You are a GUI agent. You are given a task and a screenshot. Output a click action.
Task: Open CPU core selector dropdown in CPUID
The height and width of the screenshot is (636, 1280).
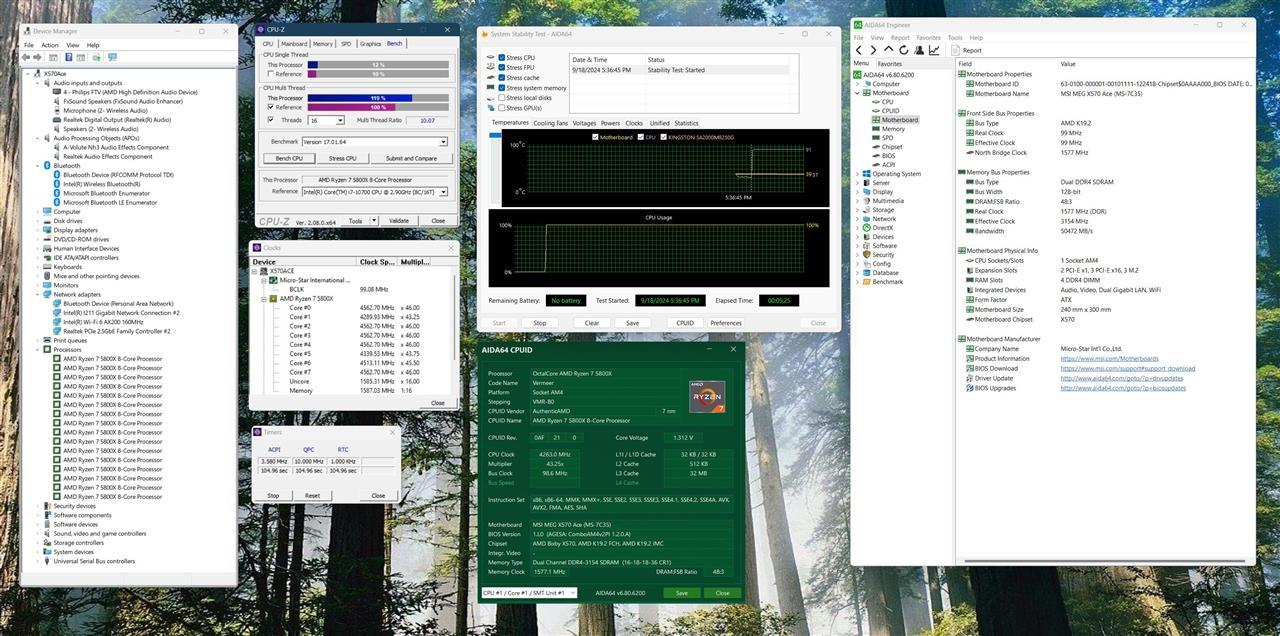(528, 593)
